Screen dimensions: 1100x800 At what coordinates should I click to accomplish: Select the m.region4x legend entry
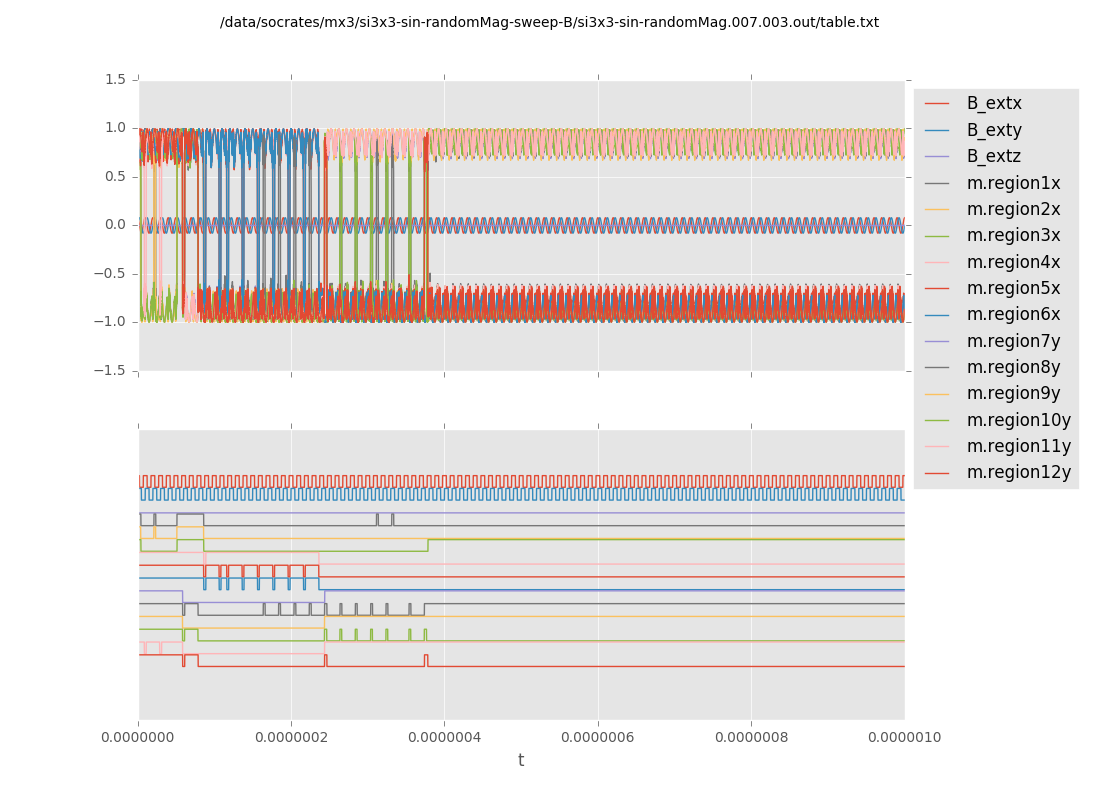coord(1013,262)
